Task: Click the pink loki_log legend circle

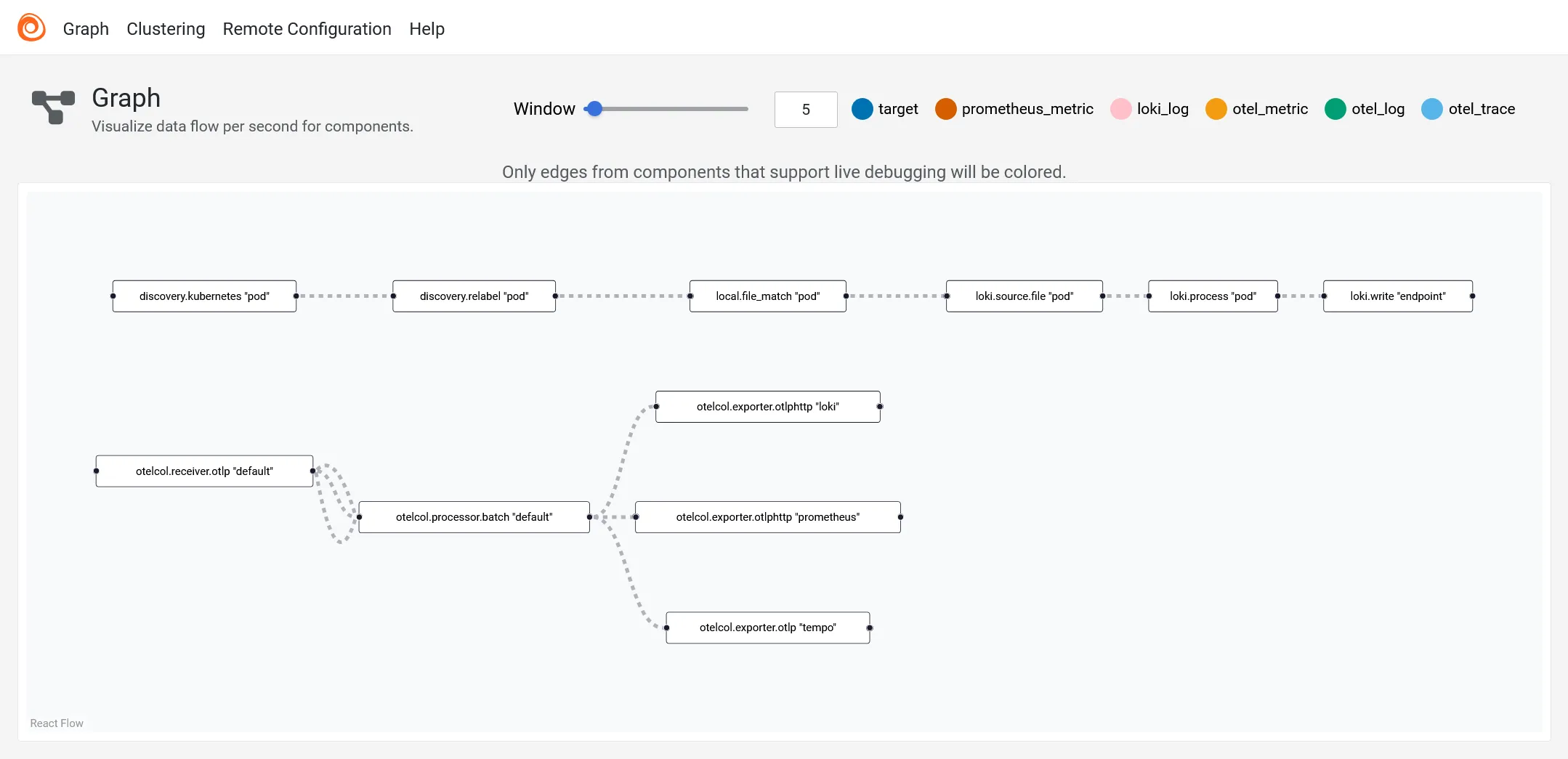Action: coord(1120,109)
